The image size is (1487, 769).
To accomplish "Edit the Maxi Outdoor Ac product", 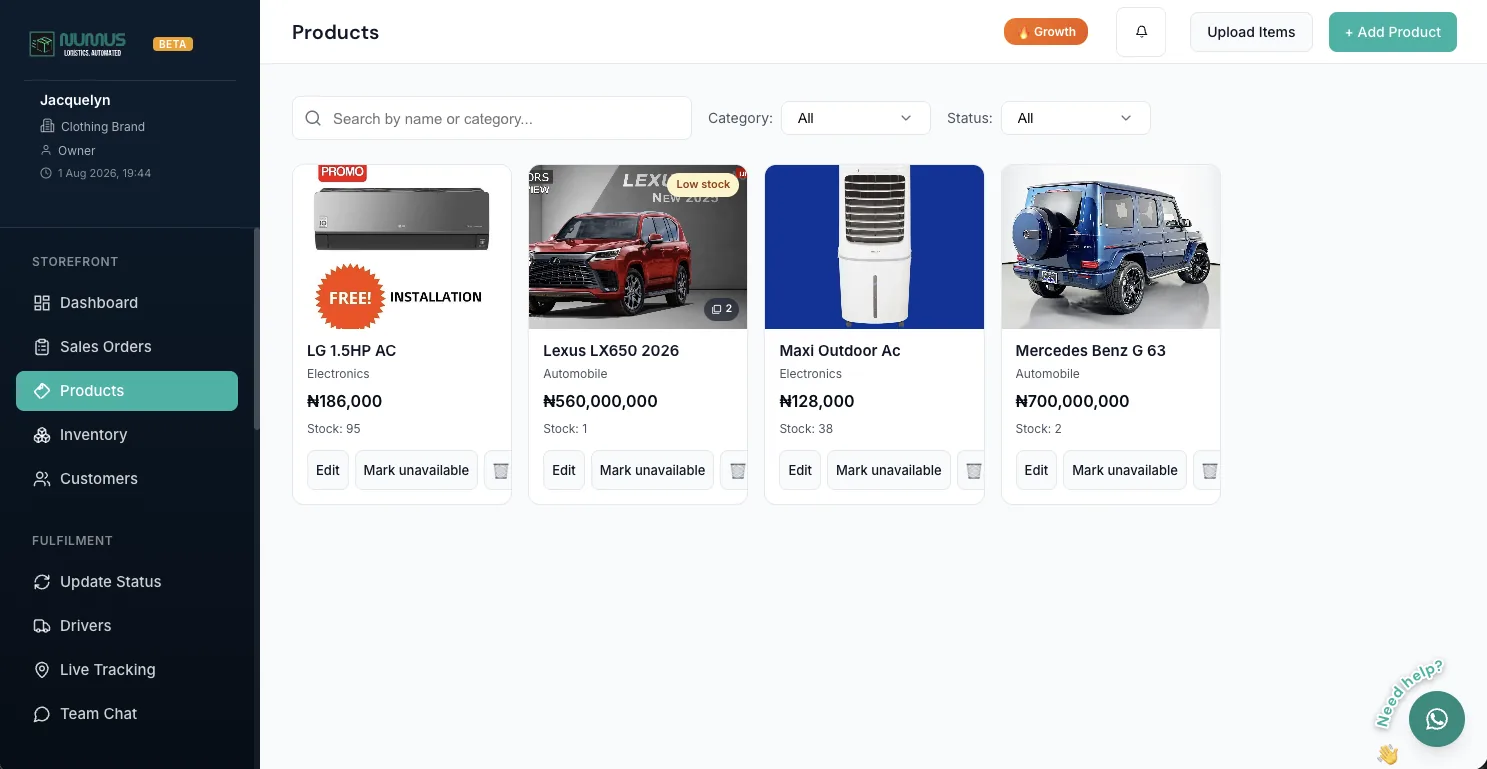I will coord(800,470).
